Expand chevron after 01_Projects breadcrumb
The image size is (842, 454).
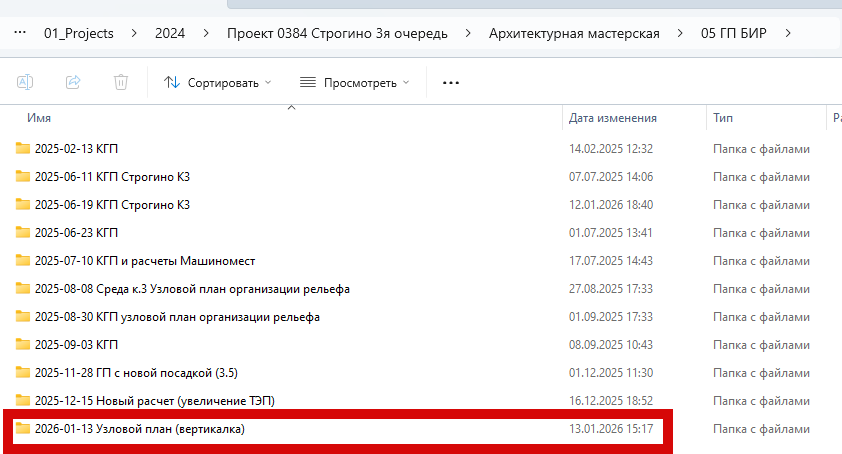pos(134,33)
